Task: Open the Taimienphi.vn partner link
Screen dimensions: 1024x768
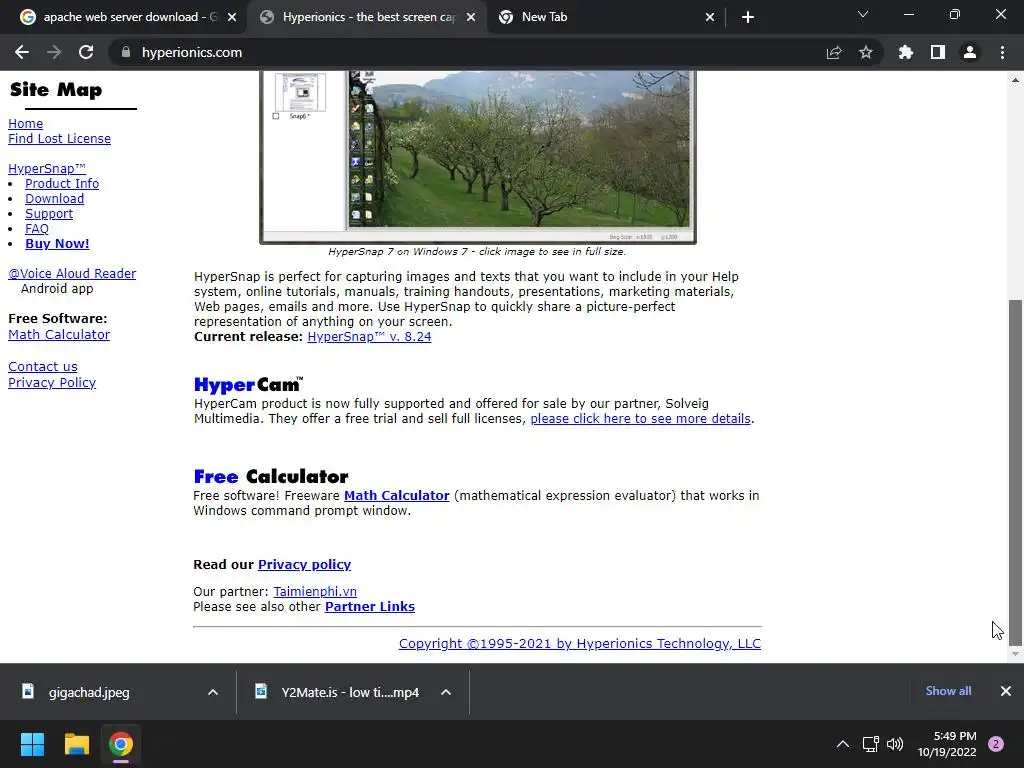Action: [x=315, y=592]
